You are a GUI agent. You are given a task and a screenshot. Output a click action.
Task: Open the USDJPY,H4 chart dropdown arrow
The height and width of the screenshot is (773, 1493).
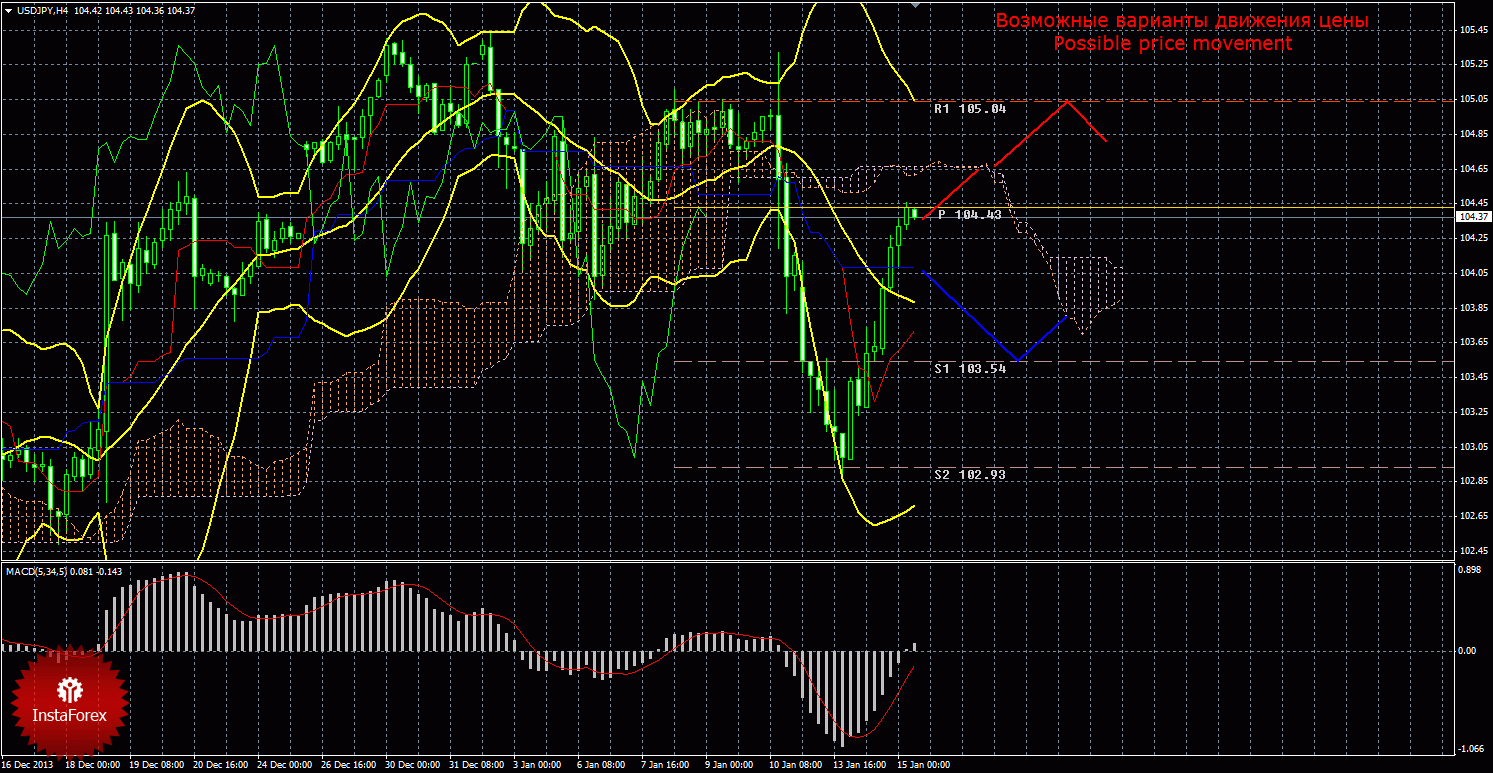coord(7,10)
